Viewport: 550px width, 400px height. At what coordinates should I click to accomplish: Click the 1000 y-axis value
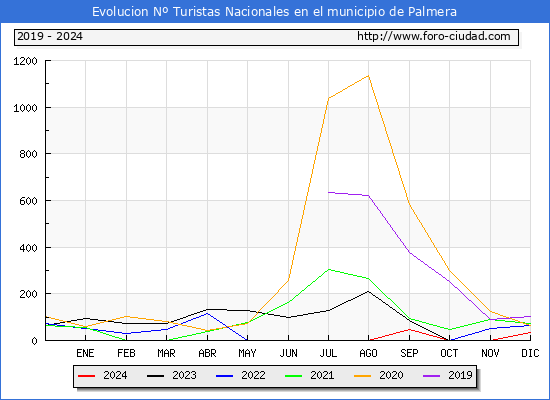tap(25, 108)
